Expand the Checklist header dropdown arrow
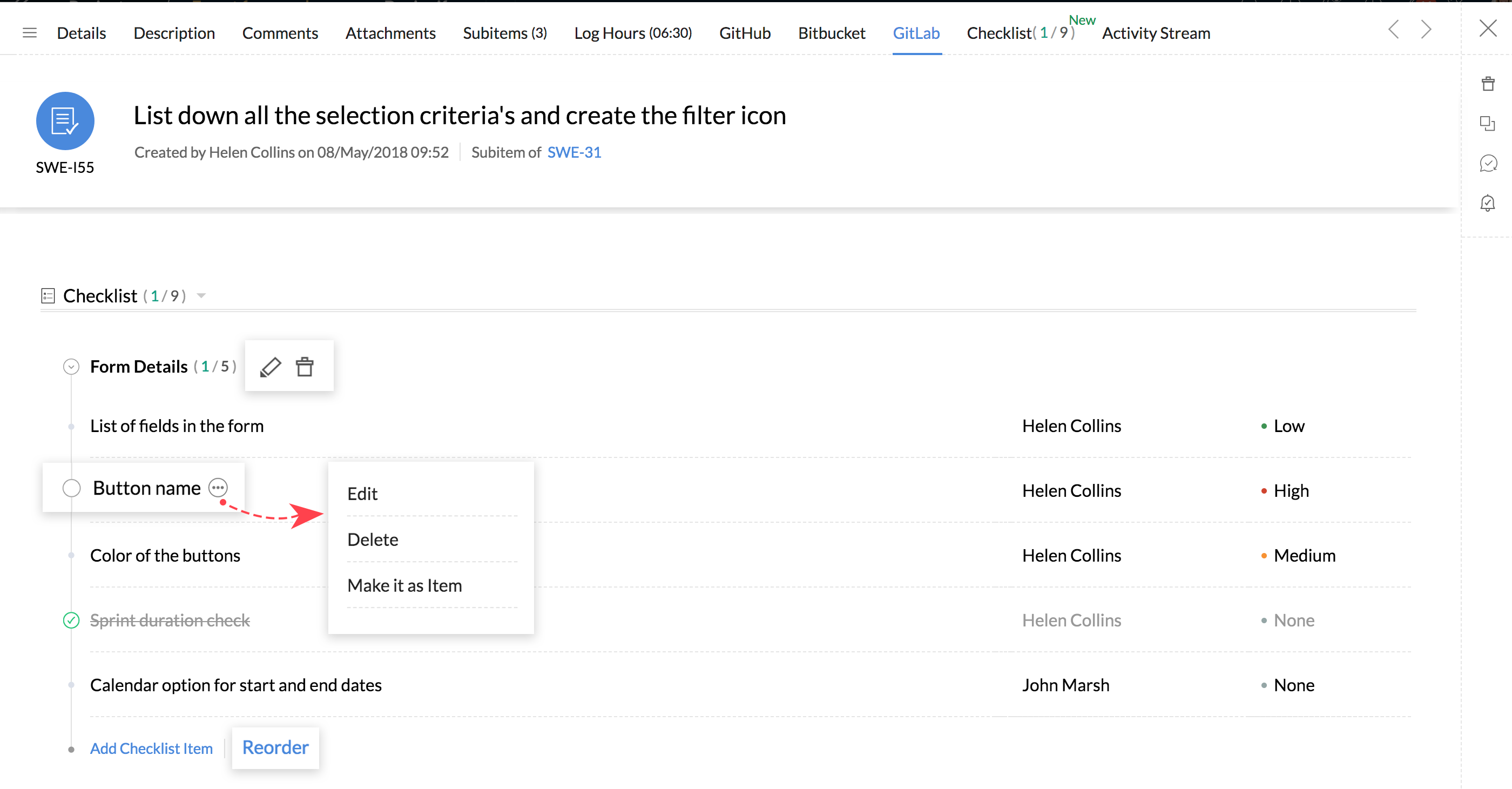The width and height of the screenshot is (1512, 789). (x=201, y=296)
